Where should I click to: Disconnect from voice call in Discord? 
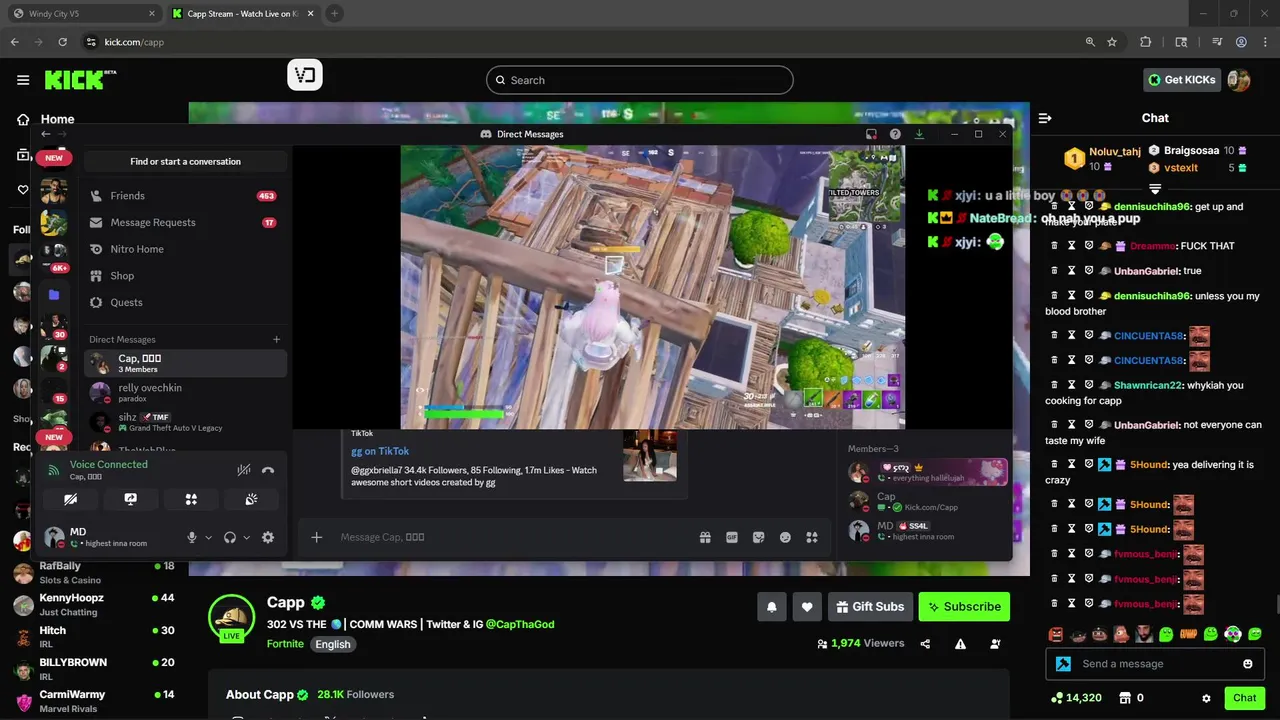268,470
